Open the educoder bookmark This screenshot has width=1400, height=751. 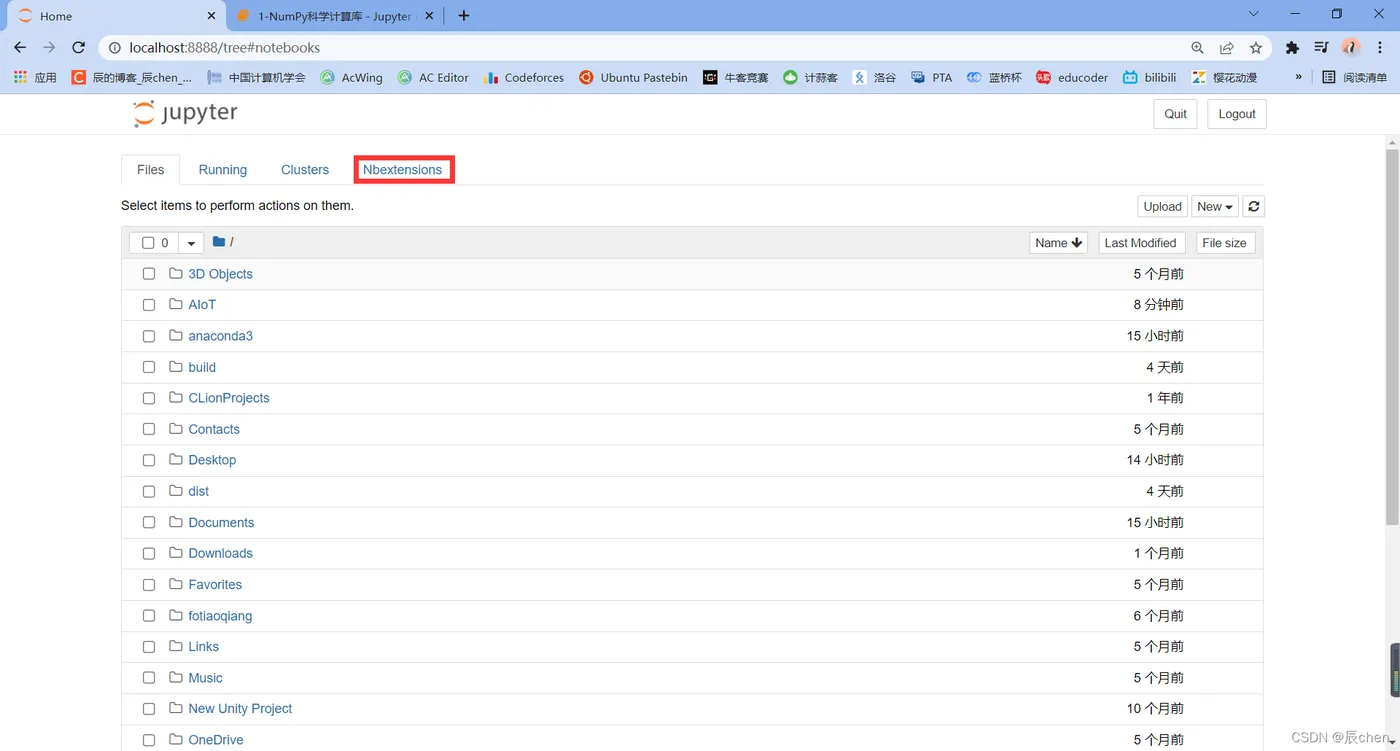tap(1072, 77)
